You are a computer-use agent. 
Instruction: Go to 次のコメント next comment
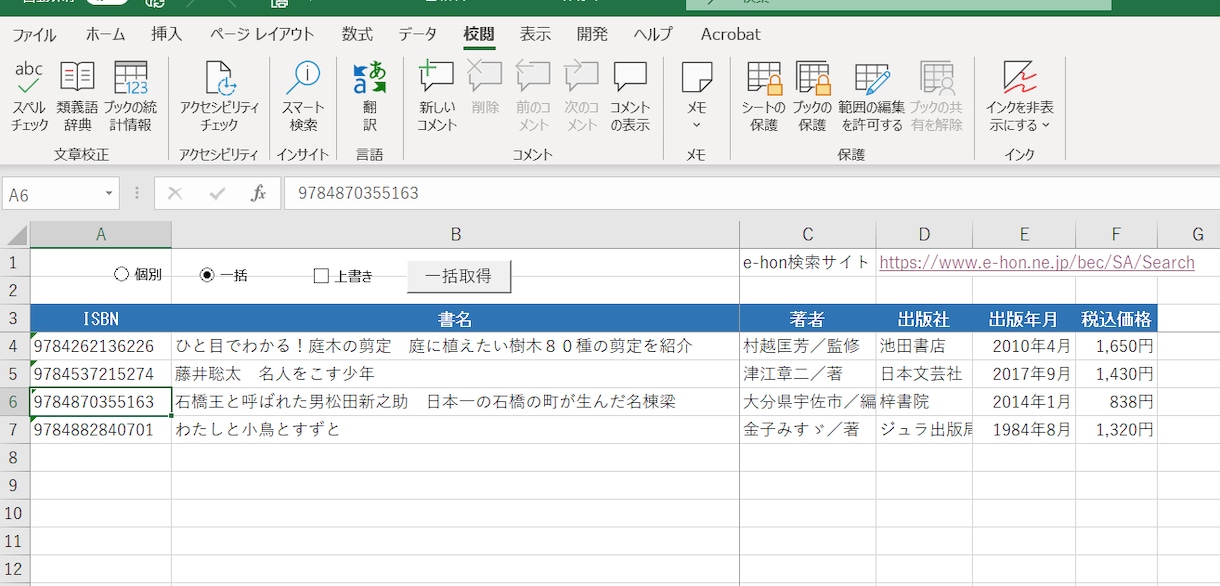click(581, 96)
